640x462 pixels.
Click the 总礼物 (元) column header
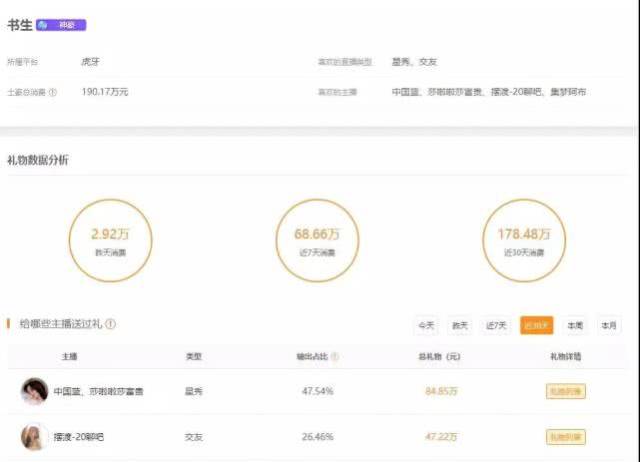tap(439, 357)
